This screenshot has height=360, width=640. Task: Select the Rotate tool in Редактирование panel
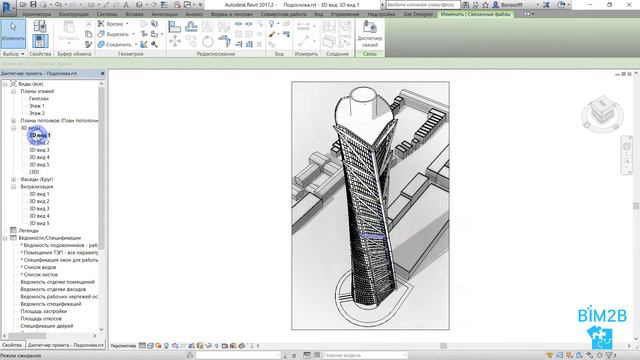(x=208, y=41)
